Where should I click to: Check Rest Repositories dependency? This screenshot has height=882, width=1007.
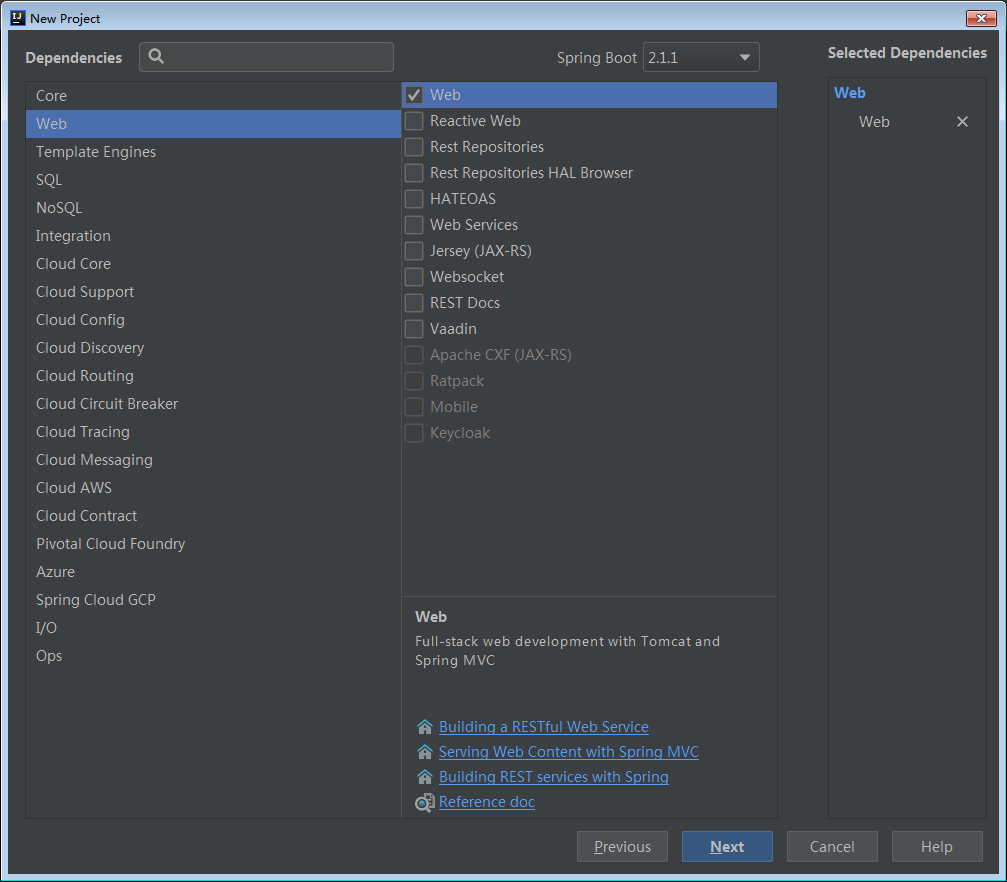point(414,147)
